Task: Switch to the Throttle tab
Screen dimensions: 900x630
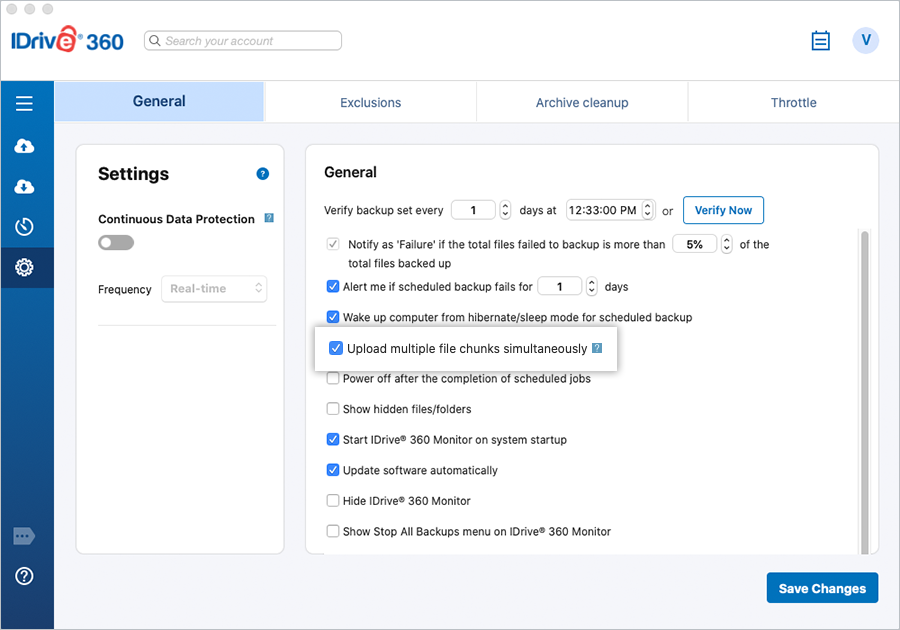Action: point(793,103)
